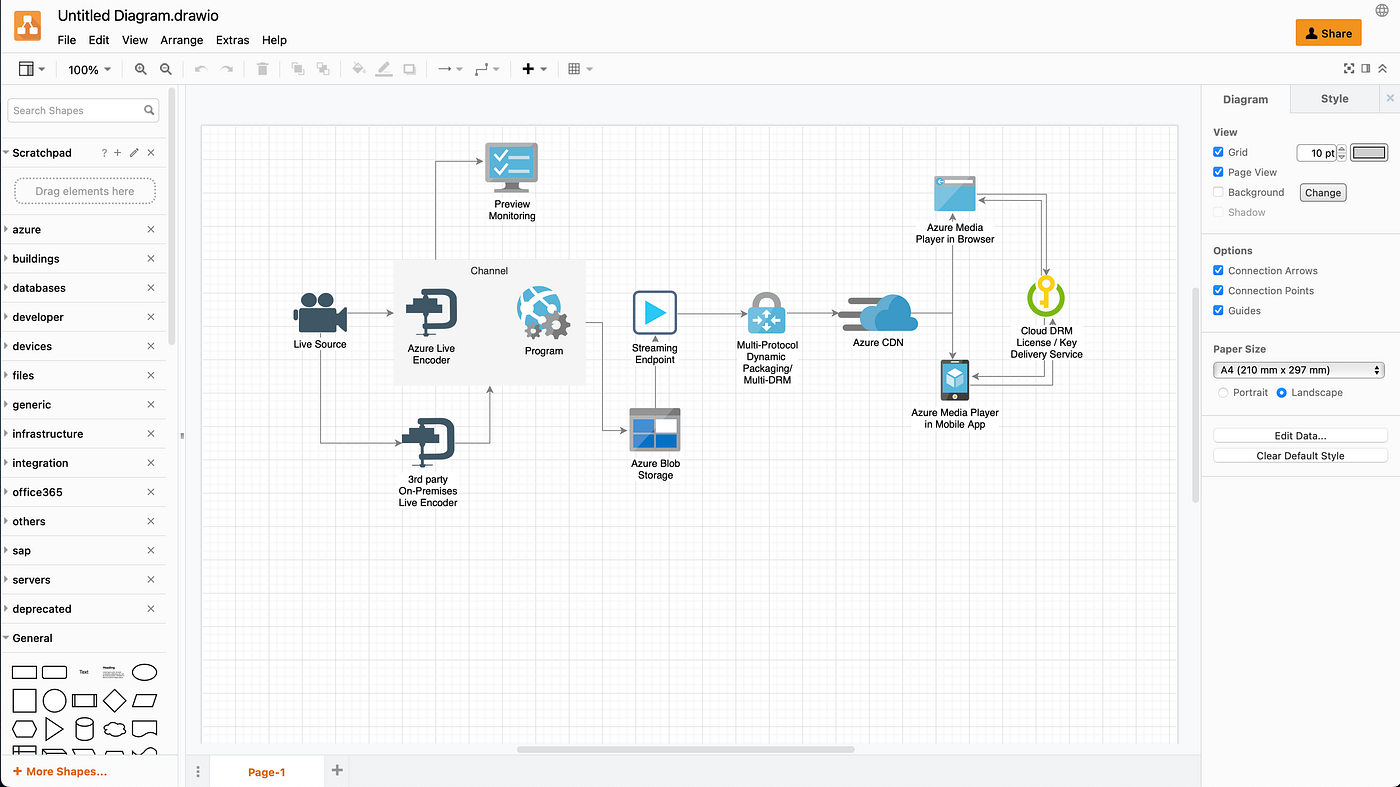Open the Paper Size dropdown
Viewport: 1400px width, 787px height.
click(x=1298, y=369)
